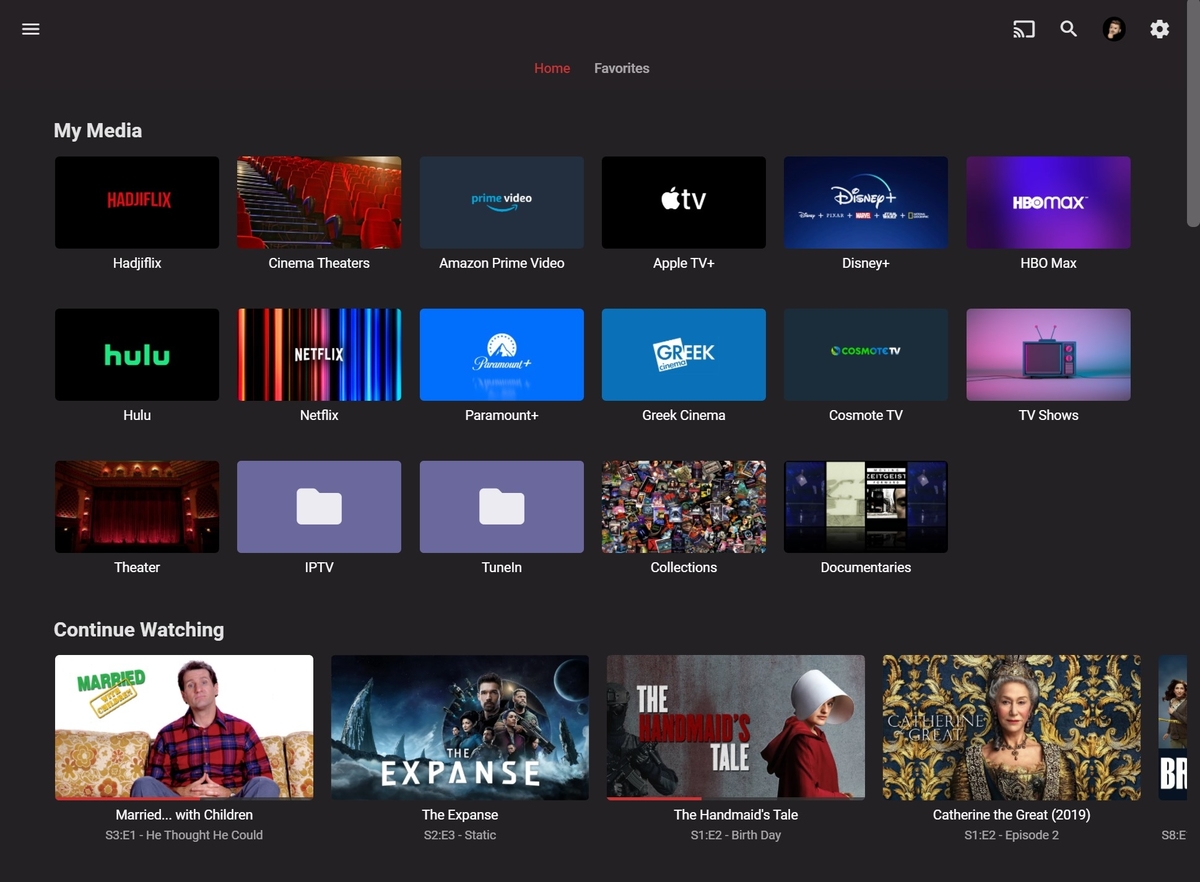Click the 'HBO Max' label text

coord(1049,263)
